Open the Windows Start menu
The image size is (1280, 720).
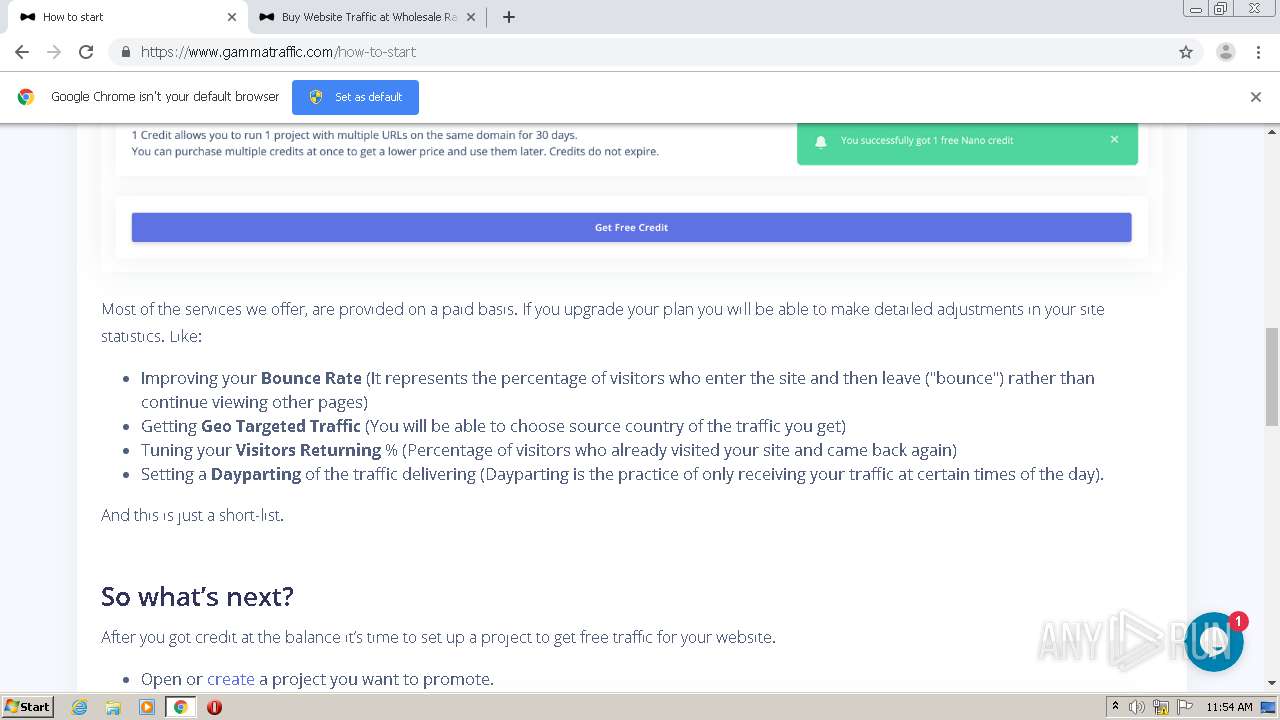click(x=27, y=707)
